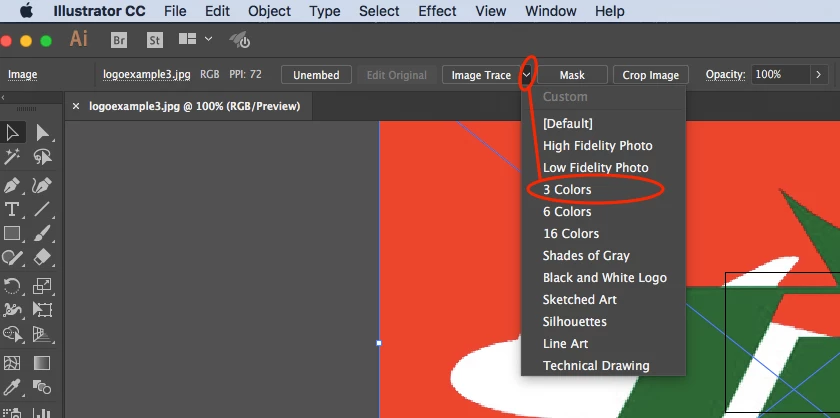The image size is (840, 418).
Task: Select the Direct Selection tool
Action: [42, 132]
